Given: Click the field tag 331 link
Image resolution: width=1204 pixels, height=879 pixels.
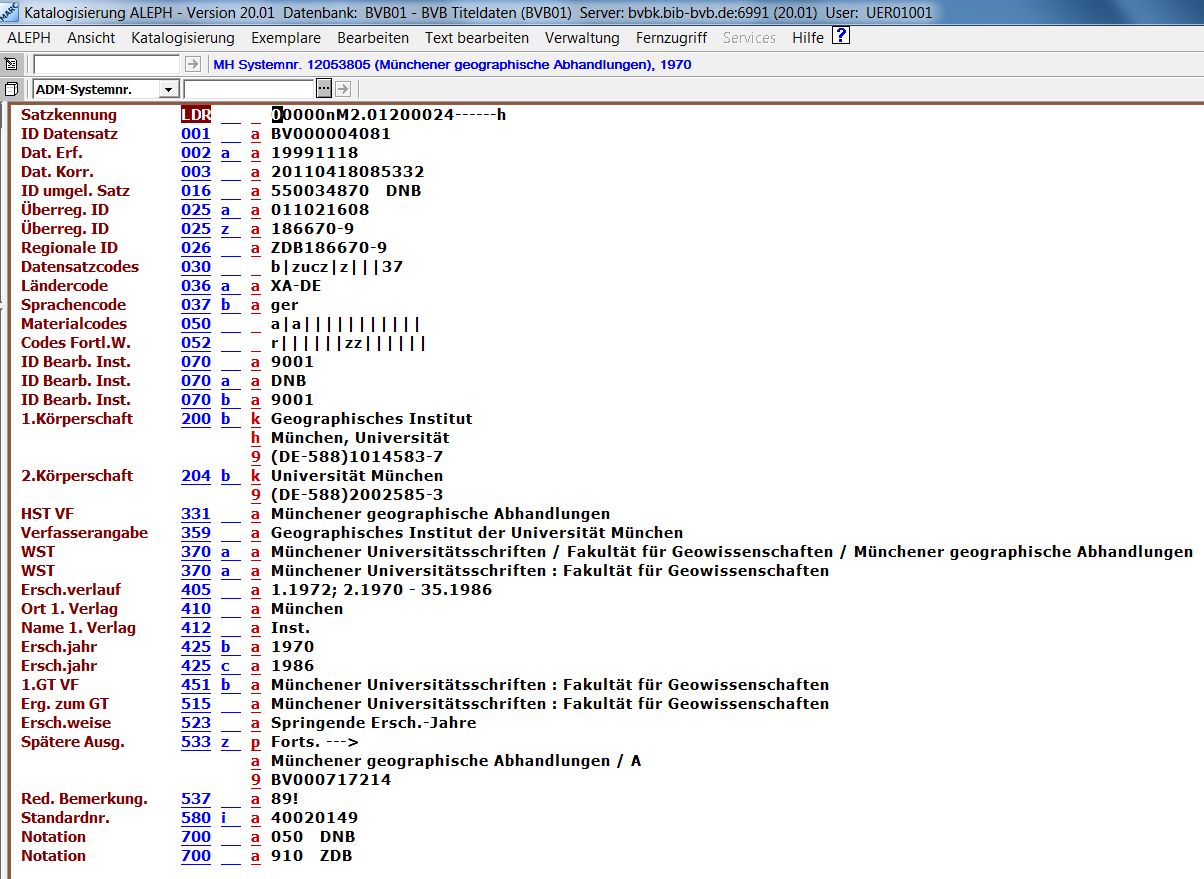Looking at the screenshot, I should pyautogui.click(x=196, y=514).
